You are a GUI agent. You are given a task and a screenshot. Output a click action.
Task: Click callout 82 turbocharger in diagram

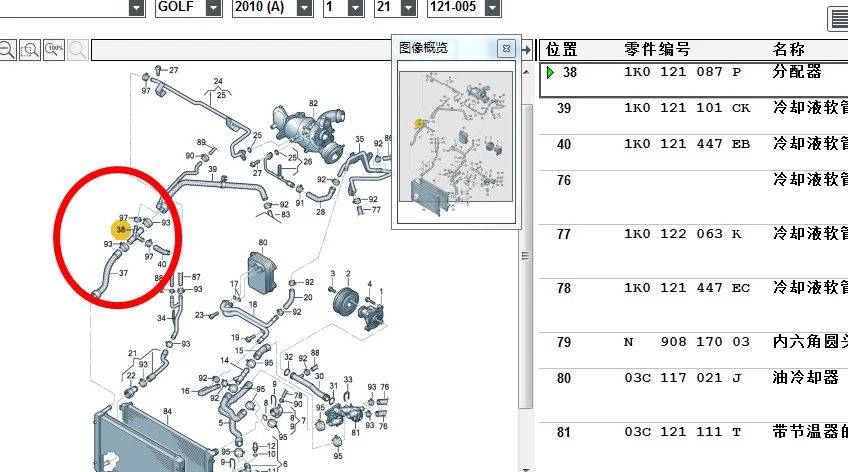pos(314,103)
